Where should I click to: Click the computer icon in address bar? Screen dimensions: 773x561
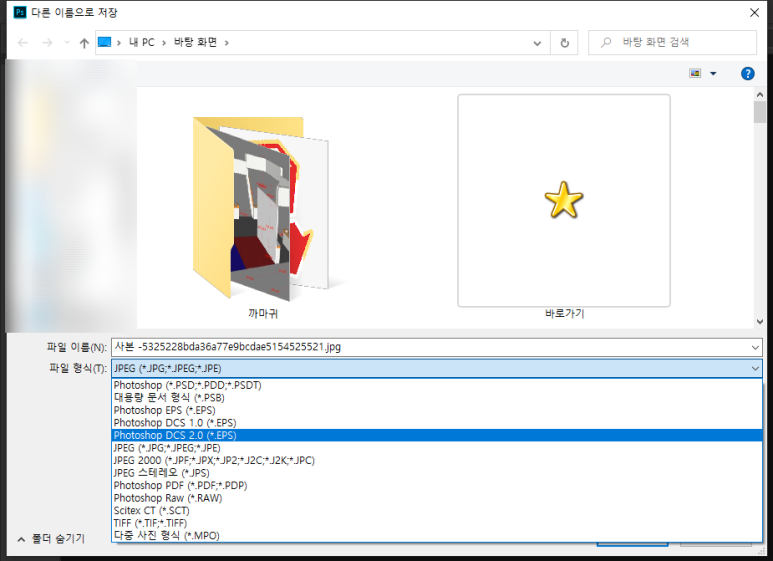[x=105, y=42]
